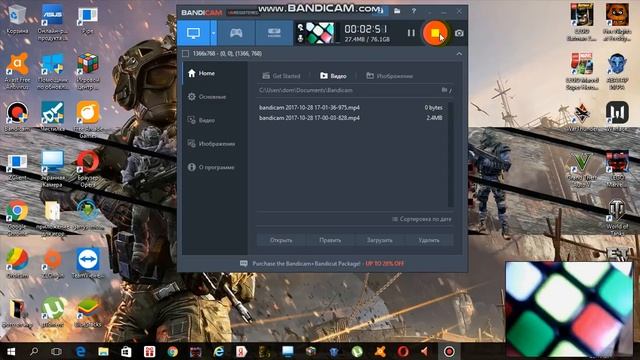Click the large webcam overlay on desktop
The height and width of the screenshot is (360, 640).
pyautogui.click(x=569, y=309)
